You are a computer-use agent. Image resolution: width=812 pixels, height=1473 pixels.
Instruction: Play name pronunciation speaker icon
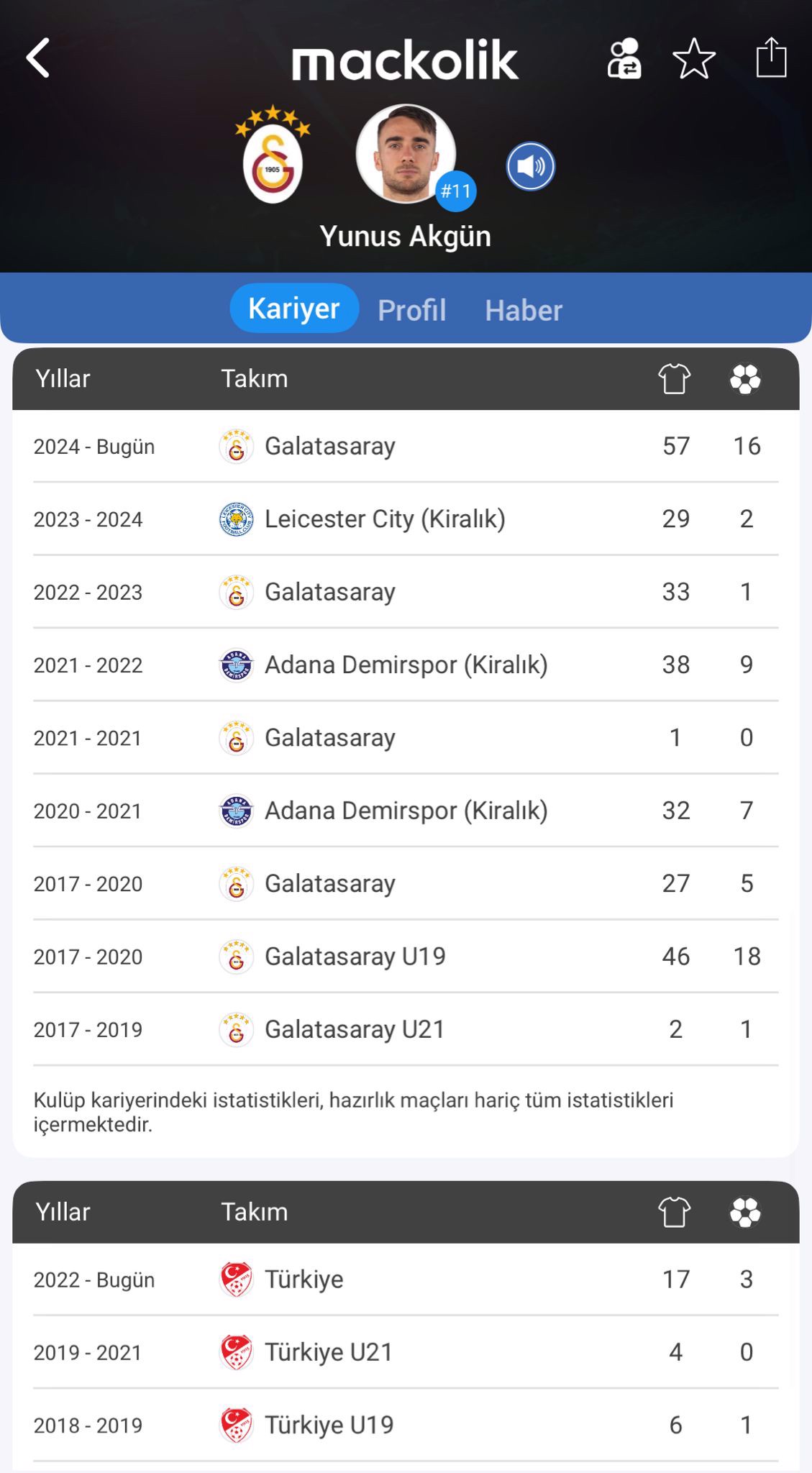[531, 166]
